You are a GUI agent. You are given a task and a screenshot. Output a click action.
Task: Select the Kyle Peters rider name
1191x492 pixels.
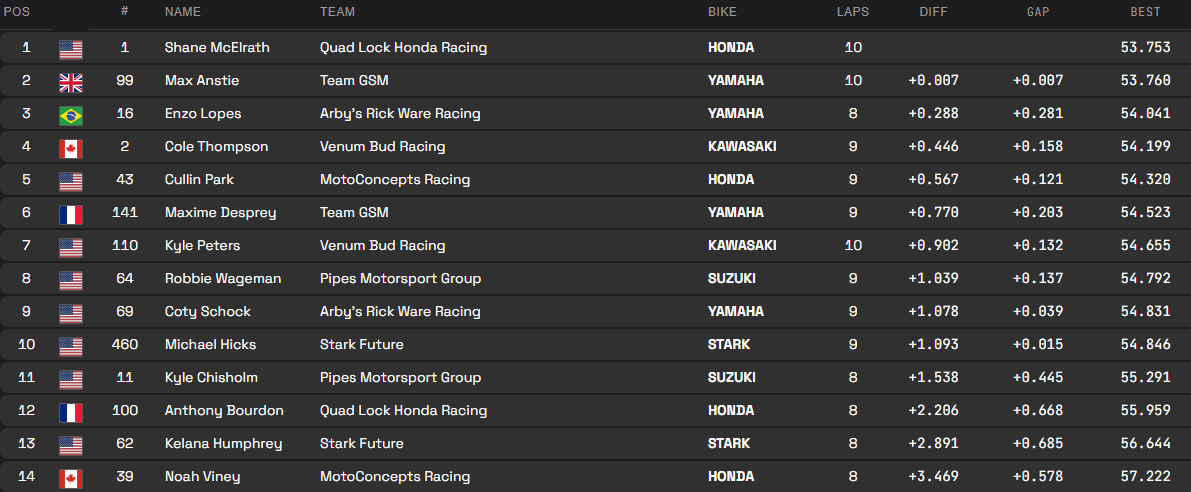pyautogui.click(x=202, y=245)
